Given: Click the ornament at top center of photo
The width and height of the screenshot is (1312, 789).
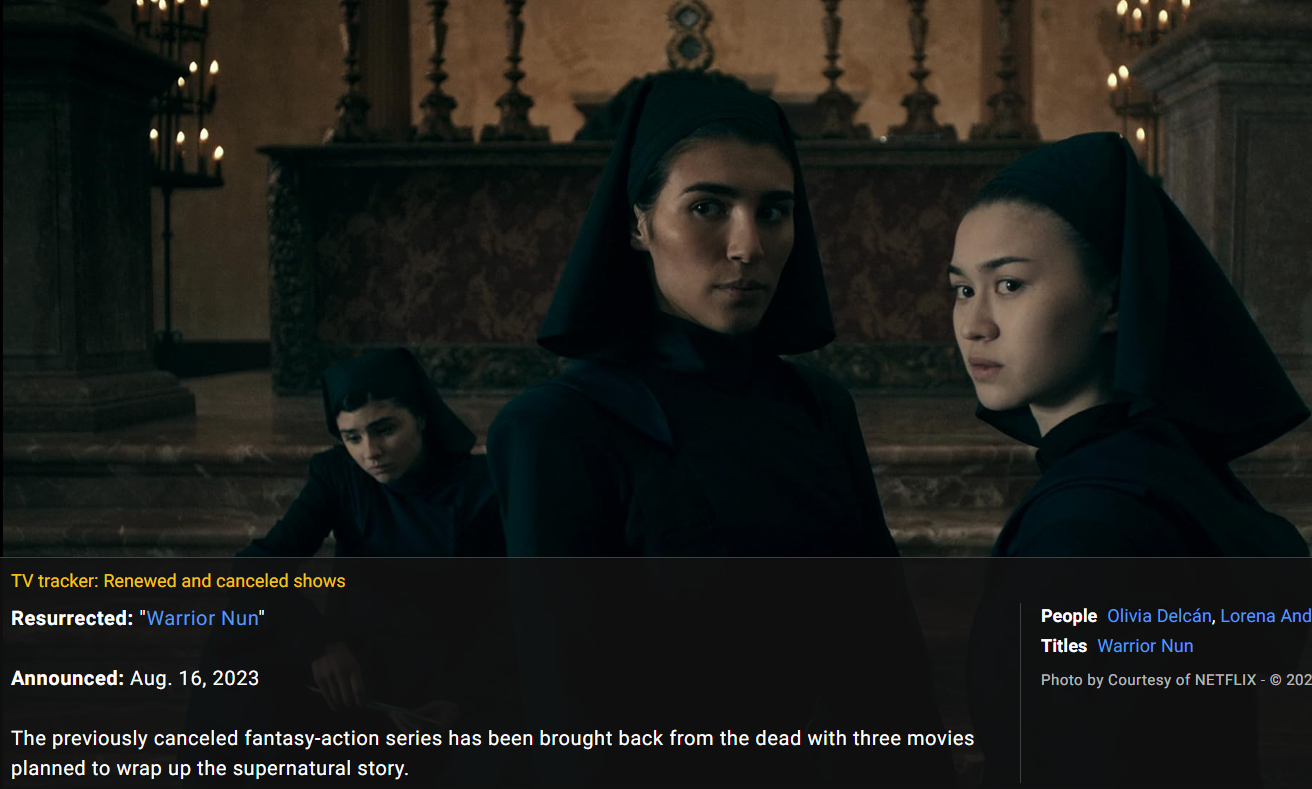Looking at the screenshot, I should coord(690,35).
